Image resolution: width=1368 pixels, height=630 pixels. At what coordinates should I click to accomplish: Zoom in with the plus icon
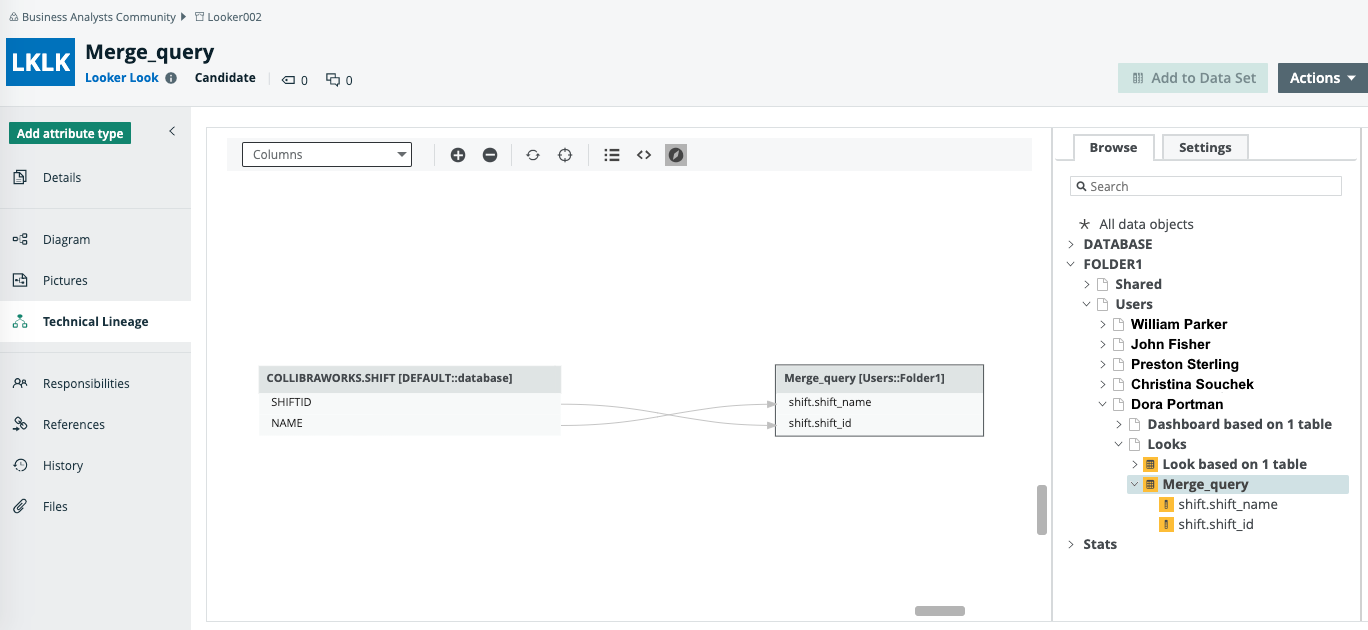pos(458,155)
